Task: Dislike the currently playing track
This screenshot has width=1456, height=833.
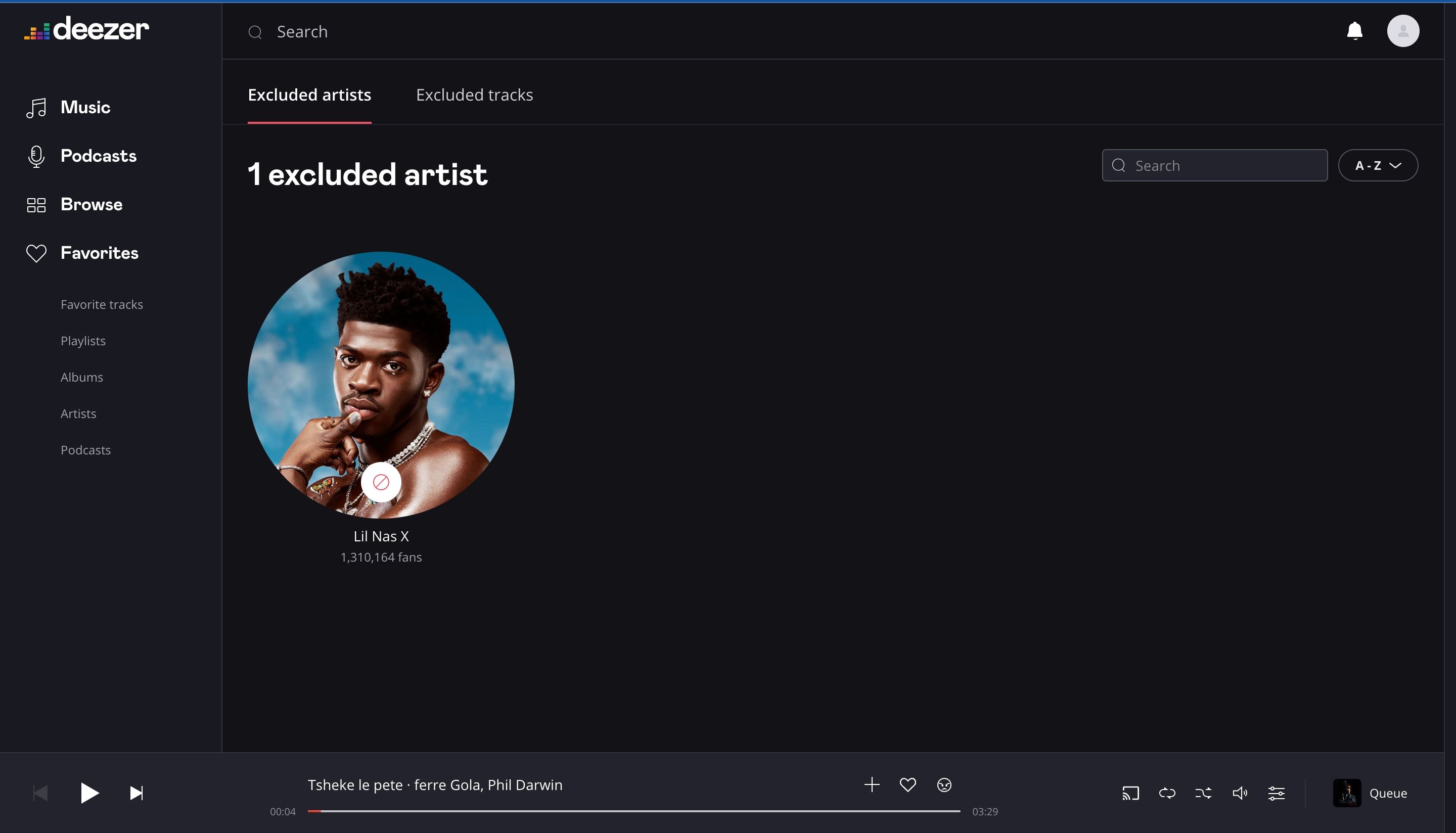Action: [943, 784]
